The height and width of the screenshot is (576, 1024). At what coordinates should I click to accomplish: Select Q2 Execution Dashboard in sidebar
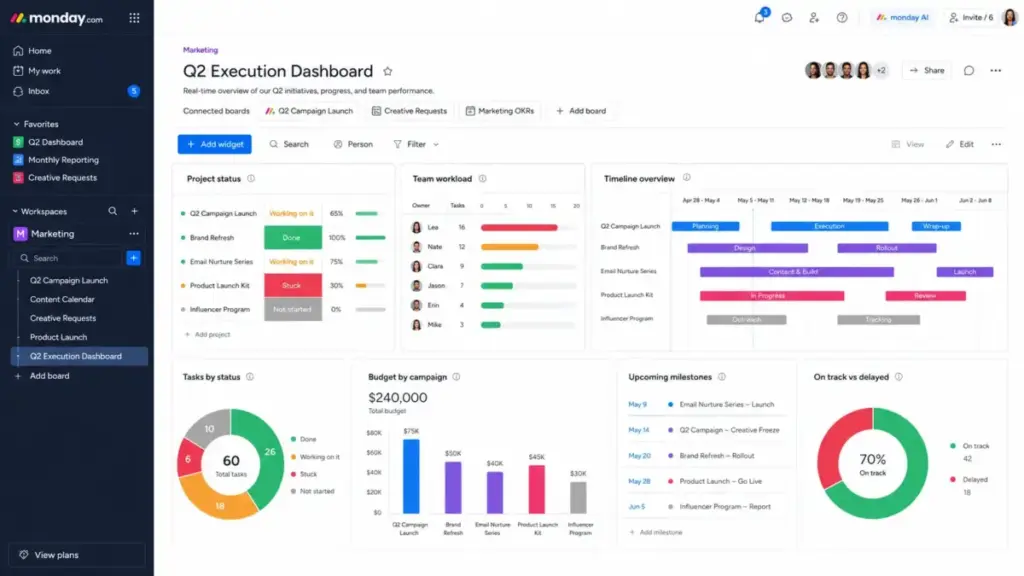[x=79, y=356]
